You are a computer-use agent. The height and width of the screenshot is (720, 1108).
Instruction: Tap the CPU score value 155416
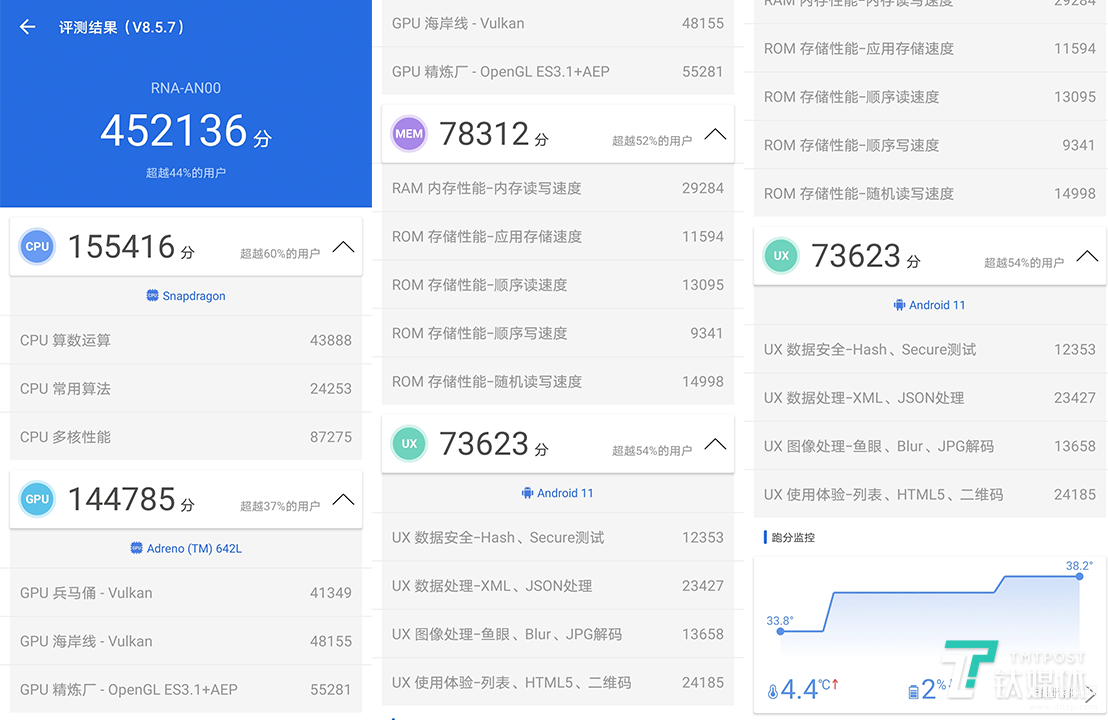coord(122,247)
